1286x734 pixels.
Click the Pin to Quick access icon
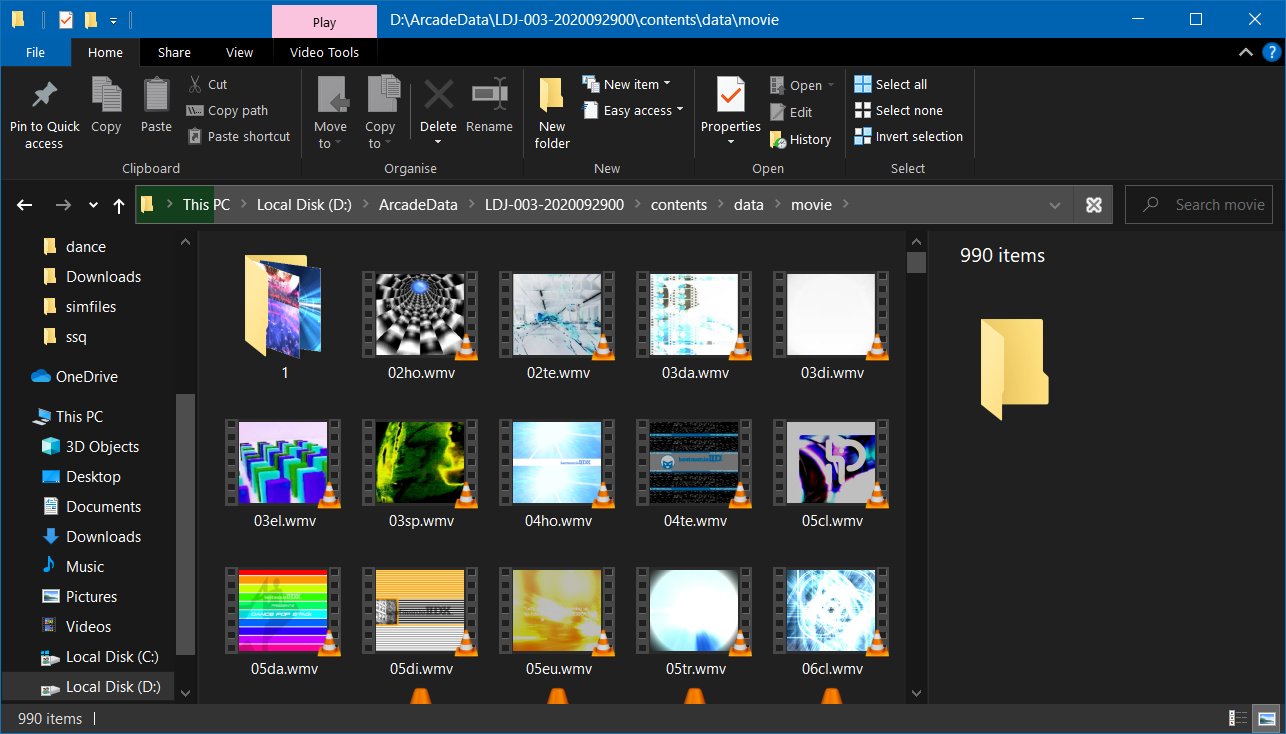click(x=44, y=96)
